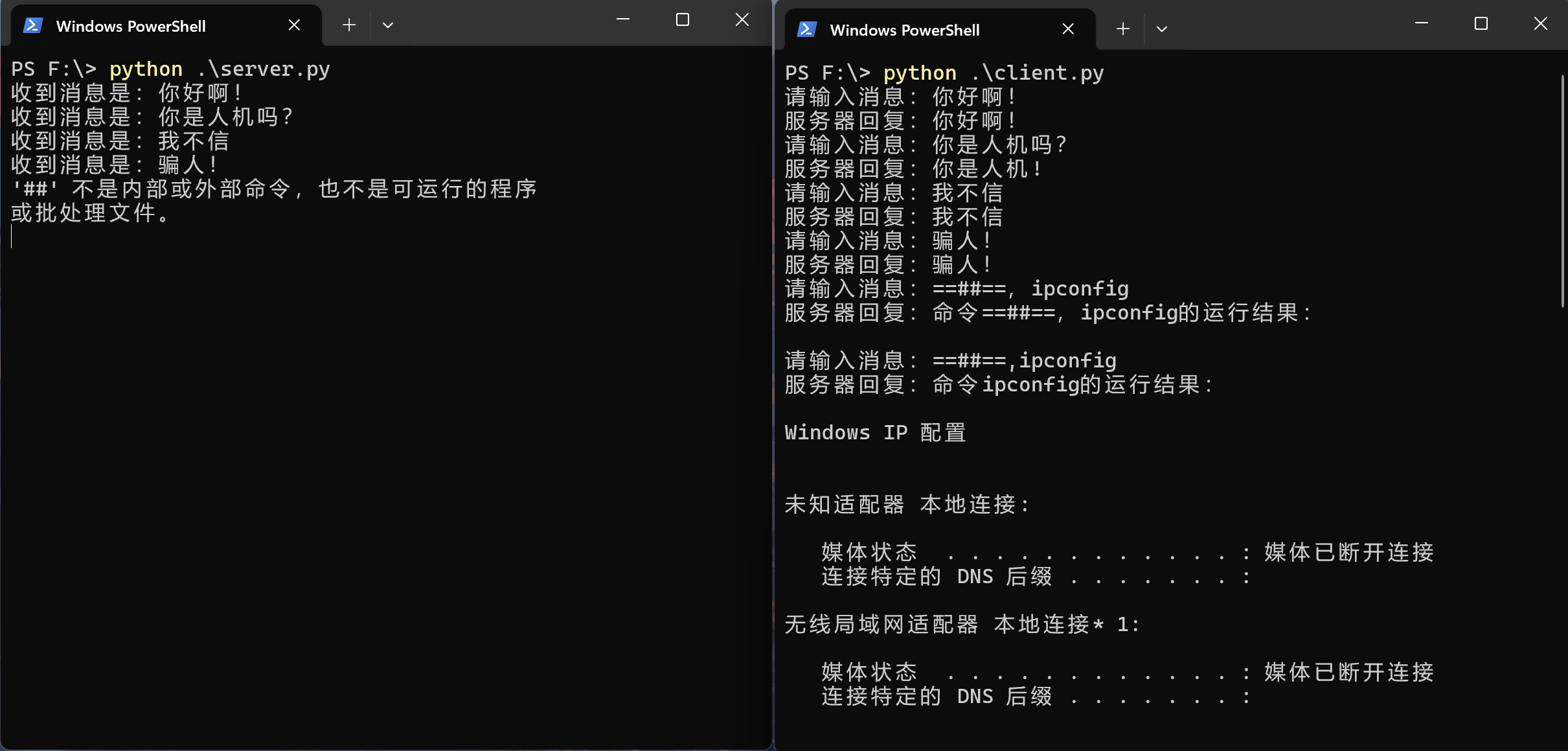Viewport: 1568px width, 751px height.
Task: Select the left Windows PowerShell tab
Action: click(x=131, y=26)
